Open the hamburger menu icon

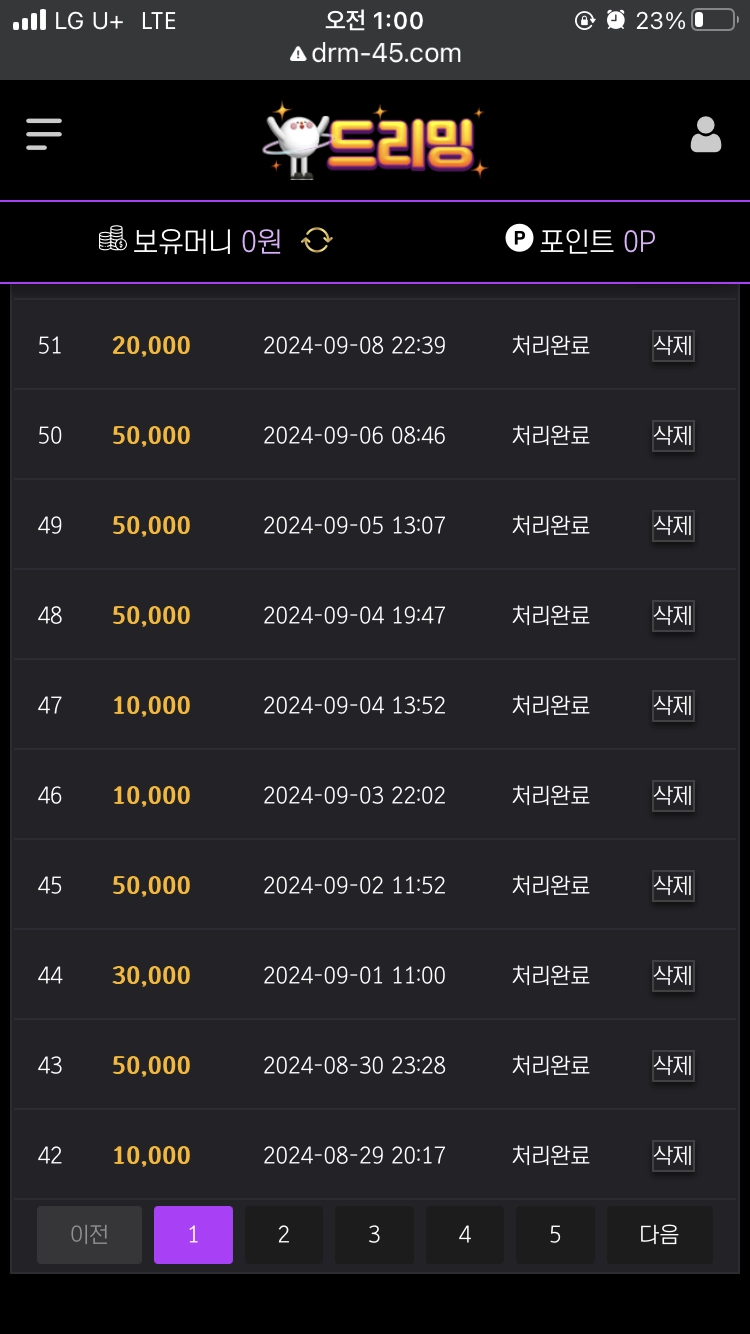[44, 134]
